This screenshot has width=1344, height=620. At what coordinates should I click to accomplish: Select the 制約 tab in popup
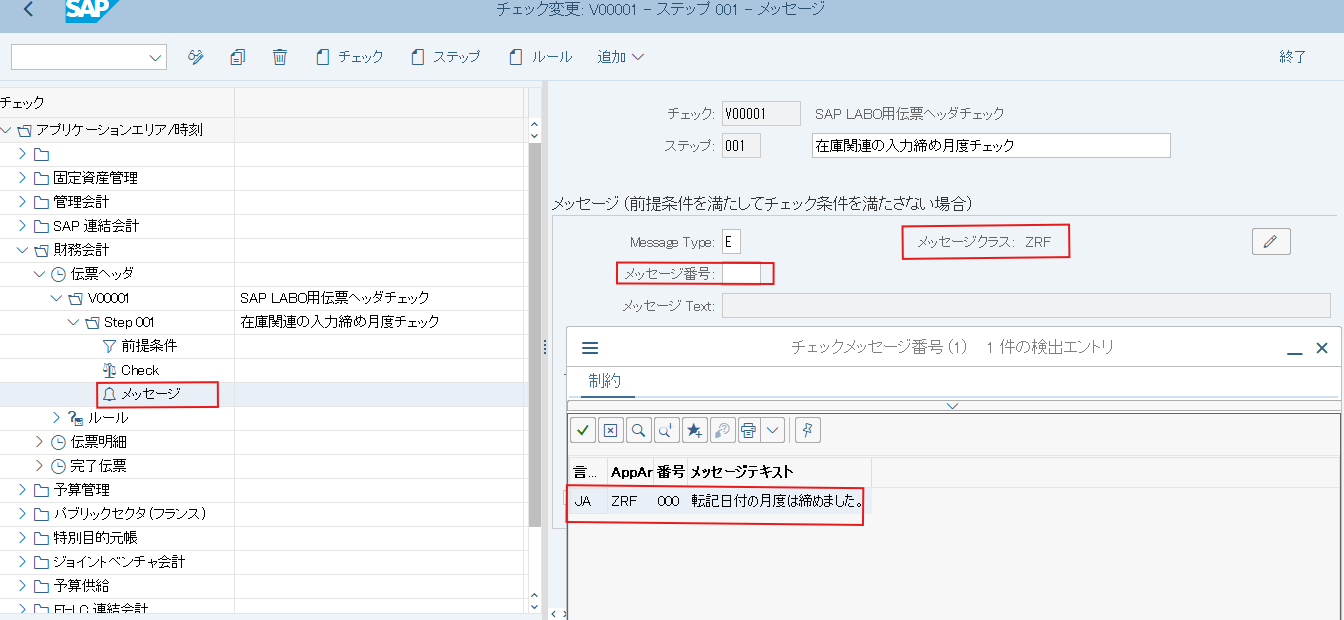(x=605, y=380)
